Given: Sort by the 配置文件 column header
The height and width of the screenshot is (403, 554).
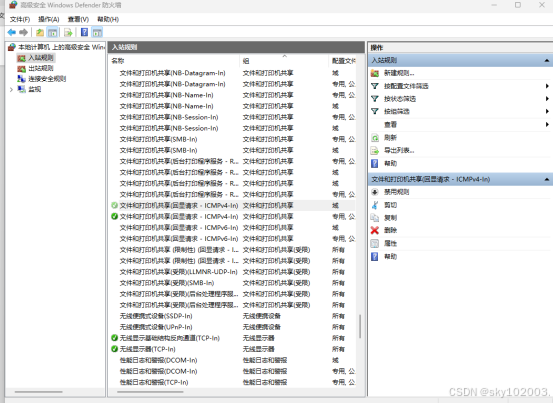Looking at the screenshot, I should point(343,61).
